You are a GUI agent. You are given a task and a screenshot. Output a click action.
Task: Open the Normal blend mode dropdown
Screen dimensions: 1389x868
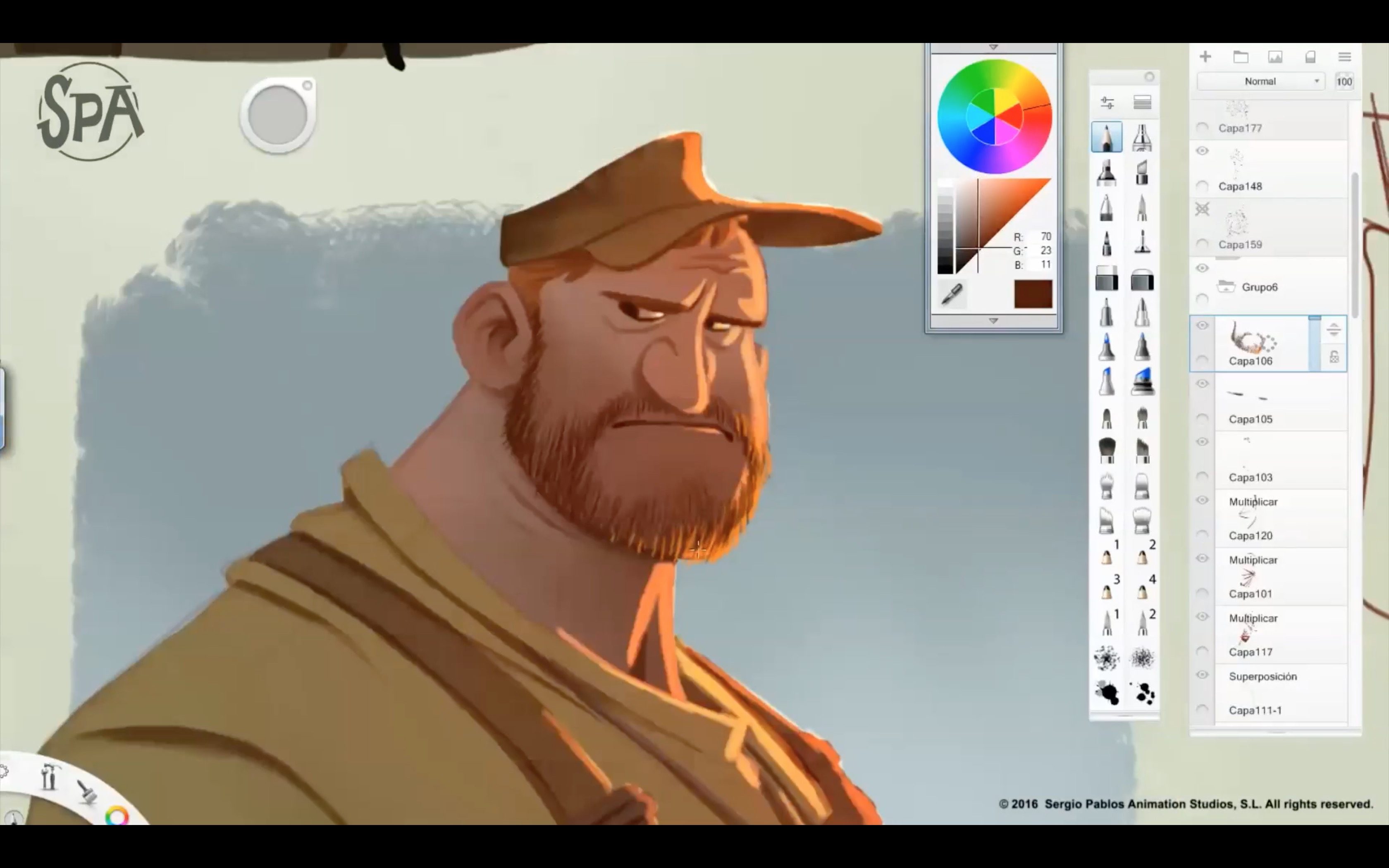click(x=1260, y=81)
